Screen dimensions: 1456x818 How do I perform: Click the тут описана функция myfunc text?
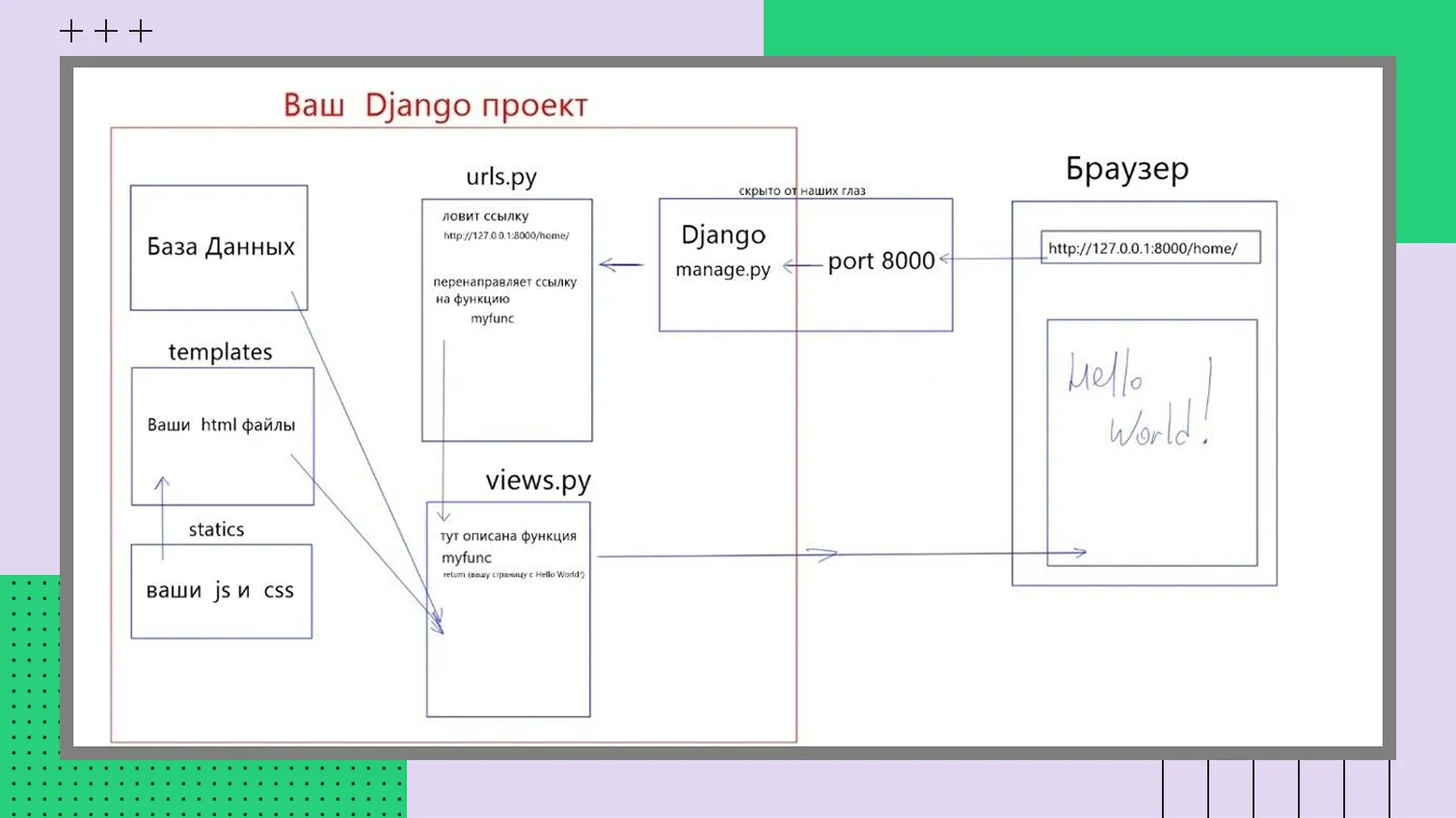coord(508,546)
